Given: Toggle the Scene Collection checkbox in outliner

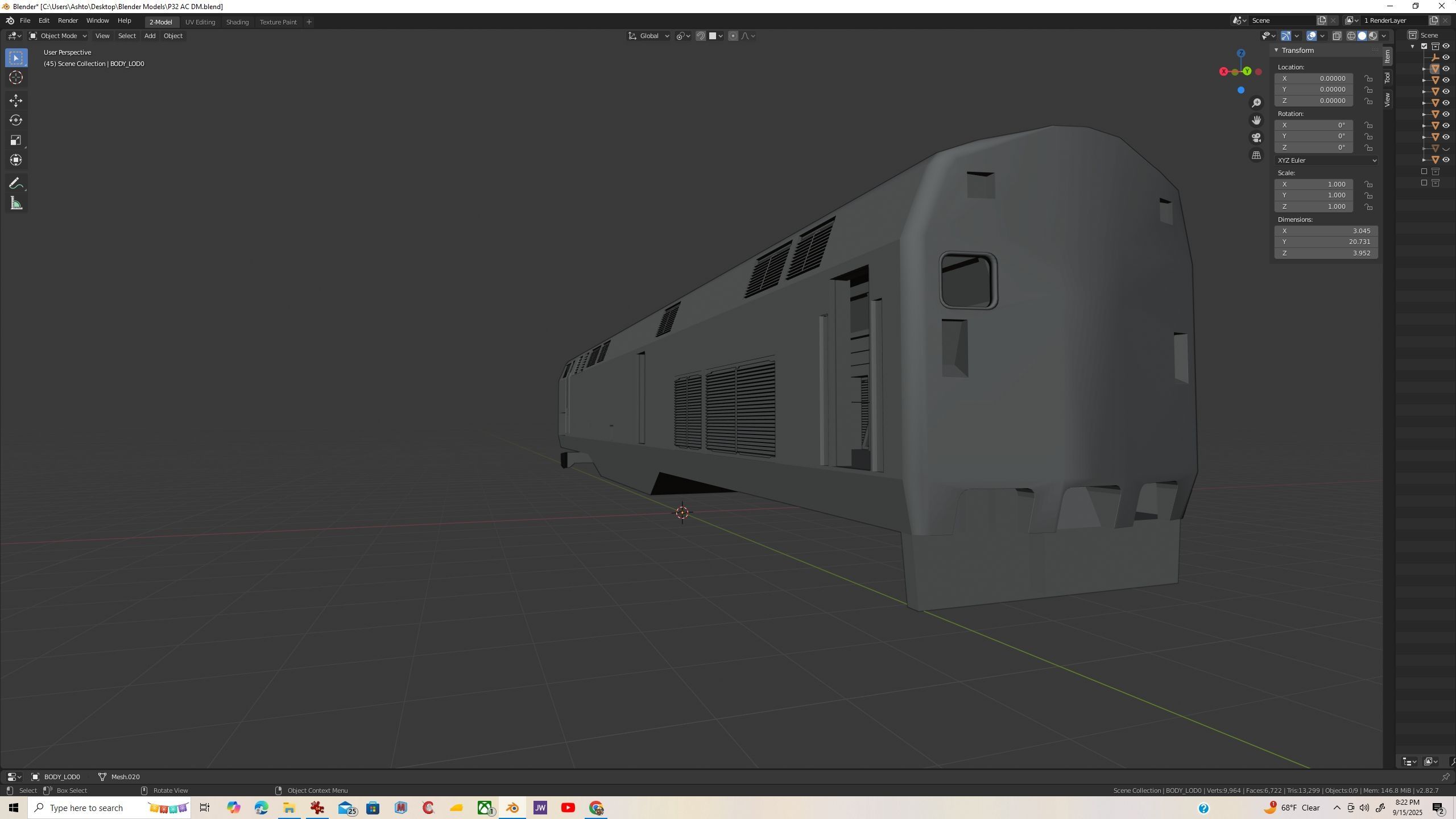Looking at the screenshot, I should coord(1424,46).
